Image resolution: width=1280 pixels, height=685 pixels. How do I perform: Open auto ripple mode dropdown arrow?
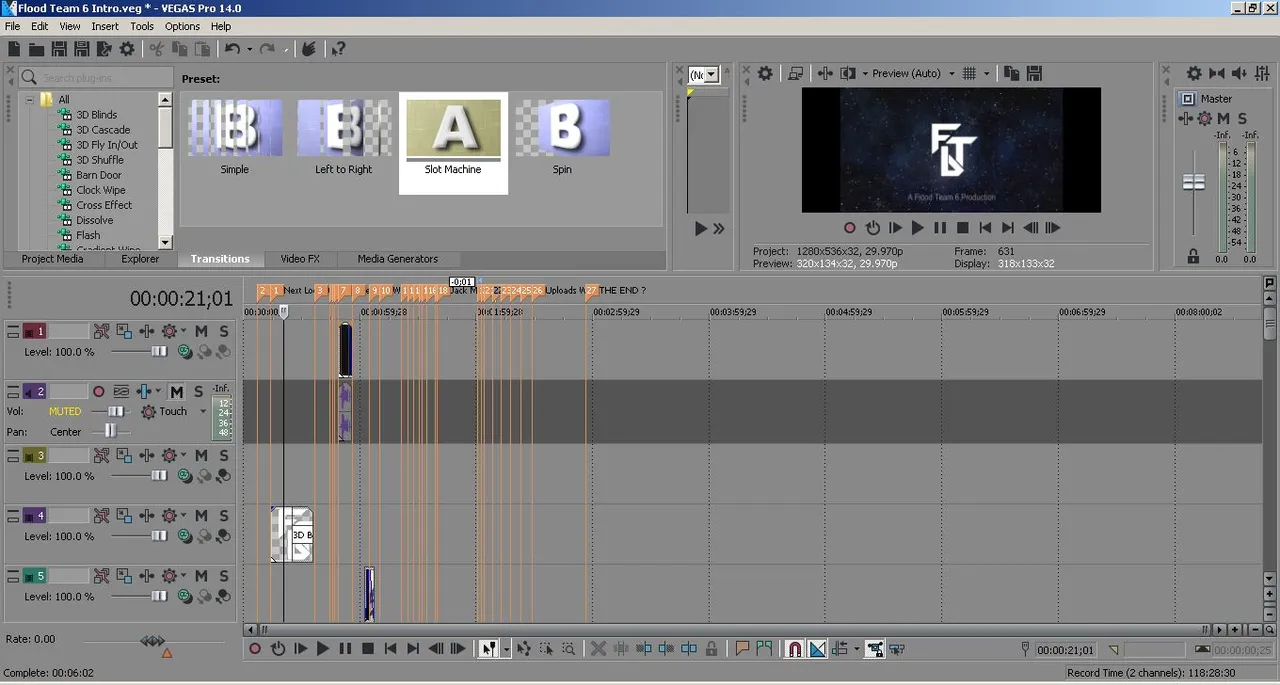click(x=856, y=649)
